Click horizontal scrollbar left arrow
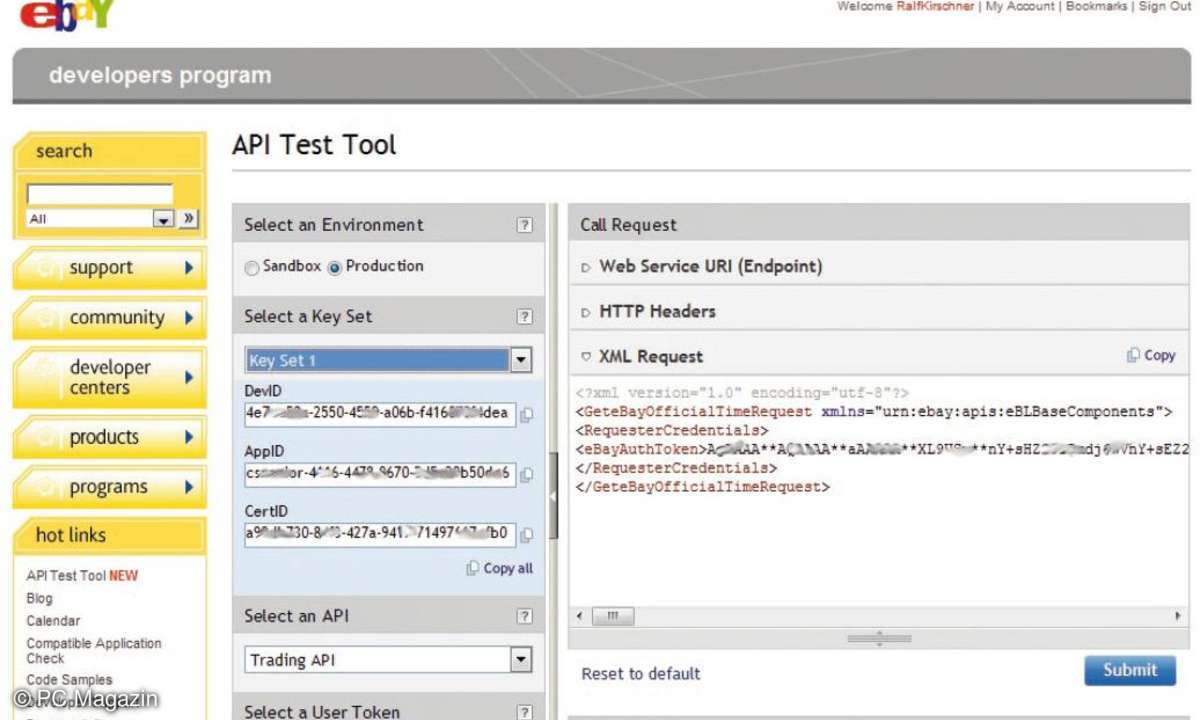This screenshot has height=720, width=1200. (x=580, y=616)
